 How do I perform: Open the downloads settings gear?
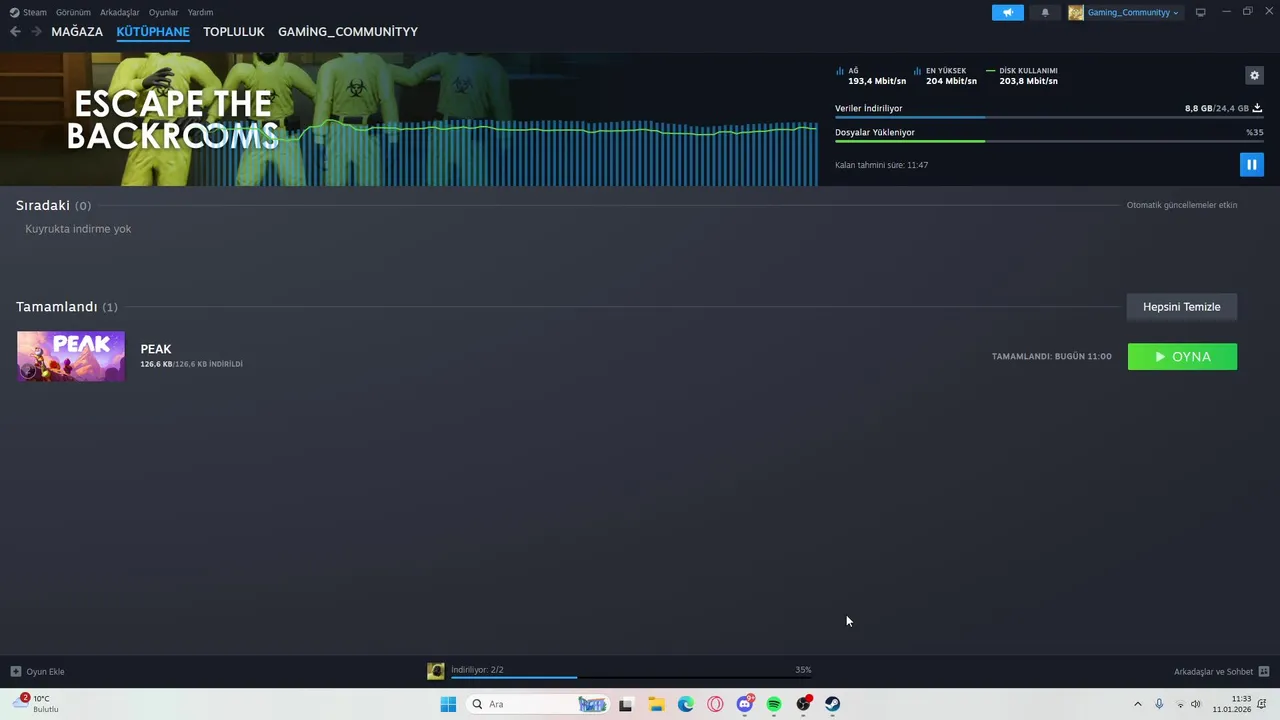pos(1254,76)
